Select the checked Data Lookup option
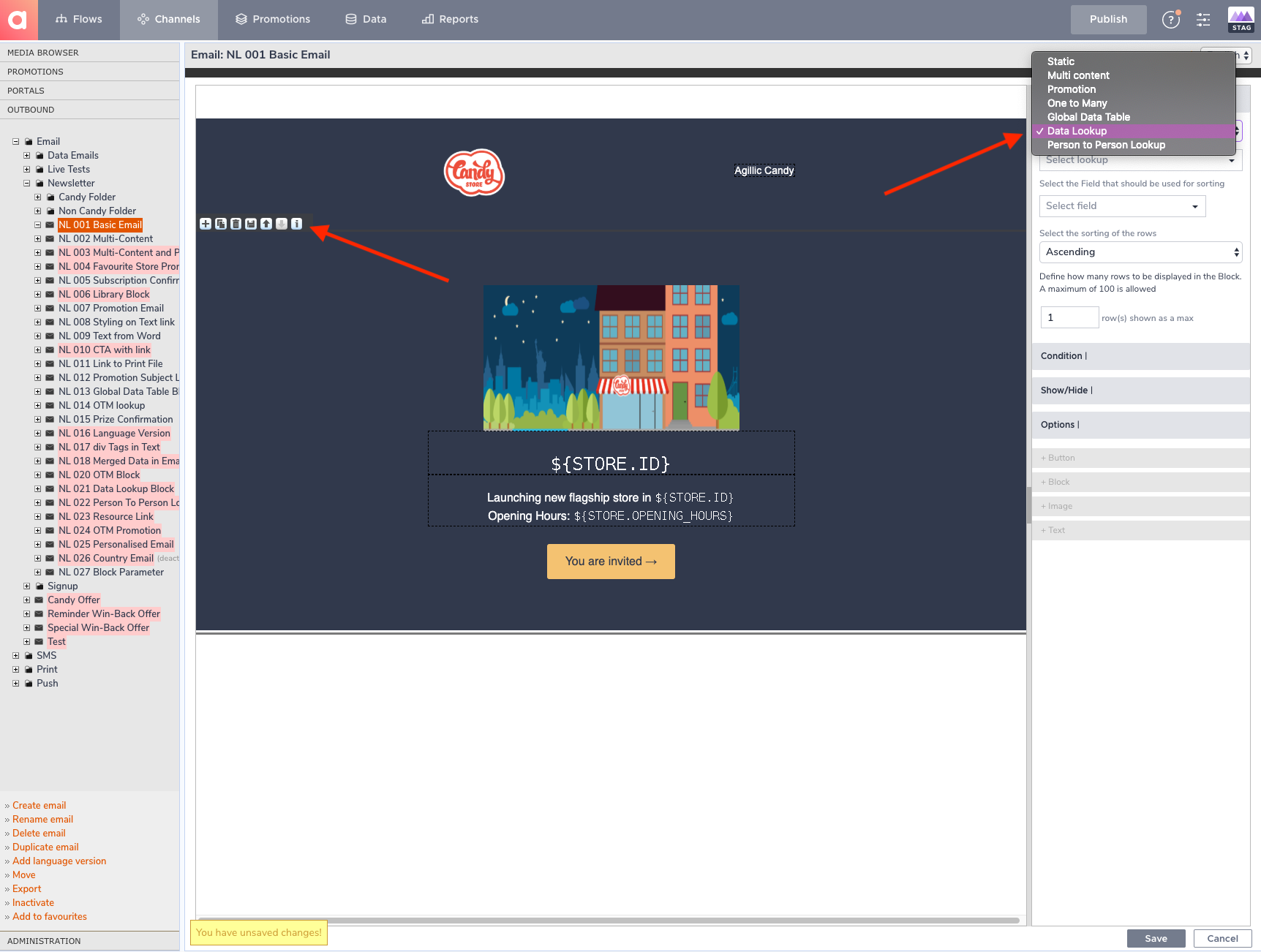Screen dimensions: 1261x952 [1134, 131]
